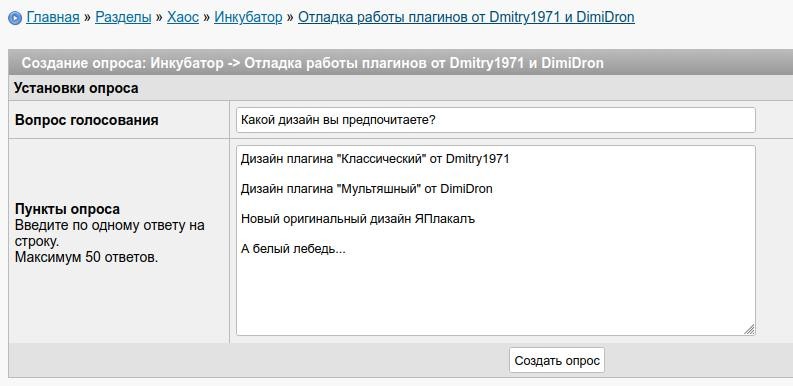Click the 'Создание опроса' header title

[x=313, y=63]
